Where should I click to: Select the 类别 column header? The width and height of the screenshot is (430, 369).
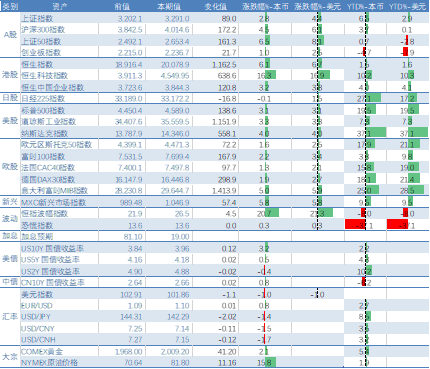pyautogui.click(x=10, y=6)
